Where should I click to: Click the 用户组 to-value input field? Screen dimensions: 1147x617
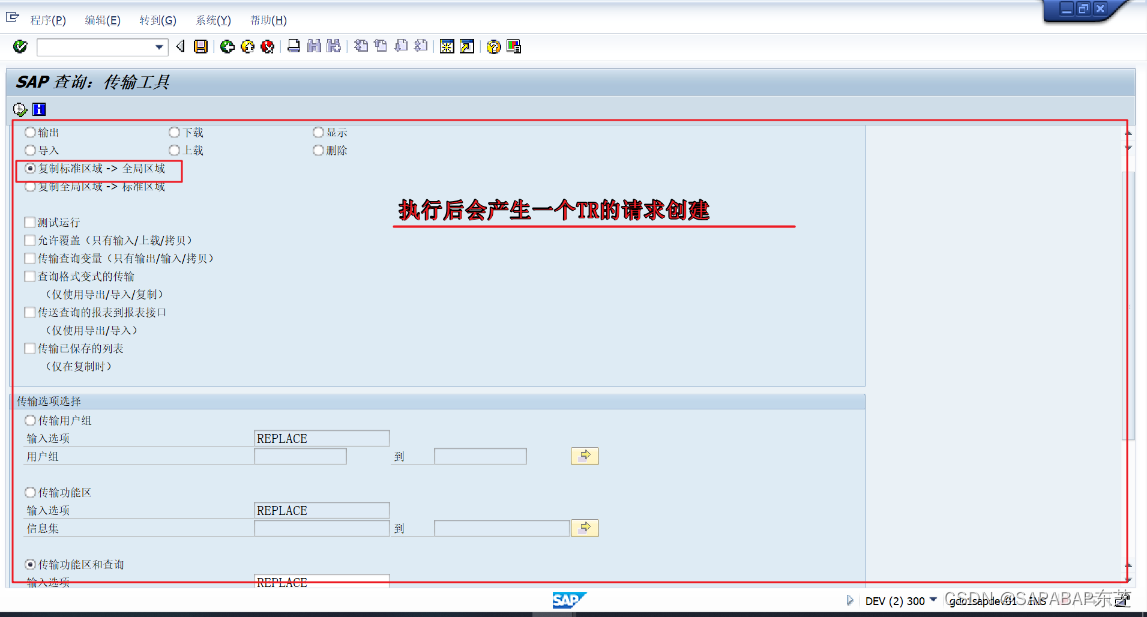click(480, 457)
